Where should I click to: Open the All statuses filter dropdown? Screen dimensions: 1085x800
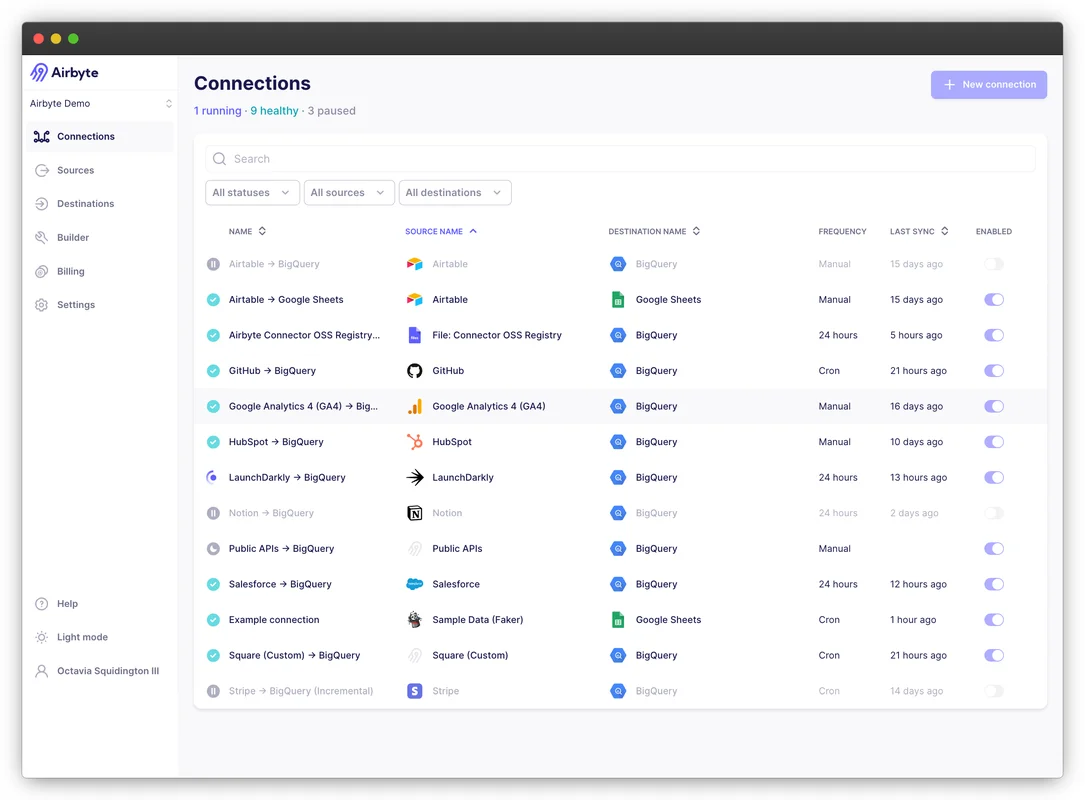tap(252, 192)
